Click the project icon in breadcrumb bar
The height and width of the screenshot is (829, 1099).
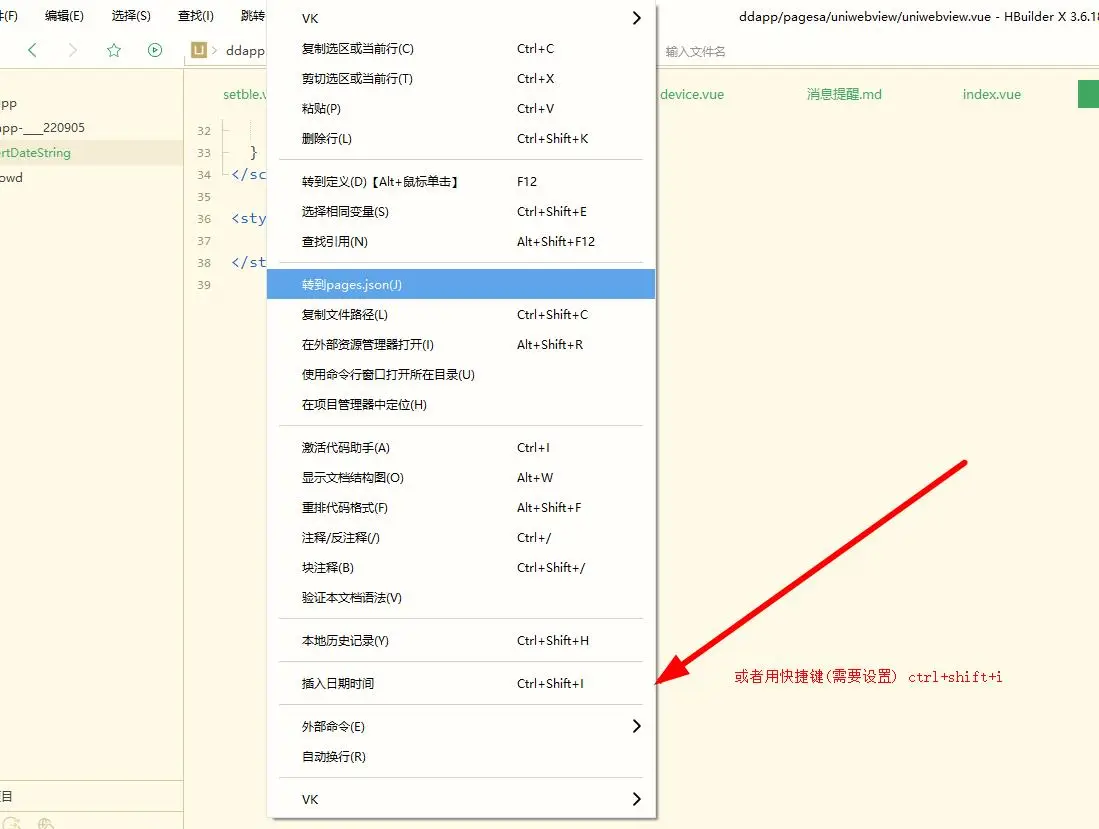[199, 50]
